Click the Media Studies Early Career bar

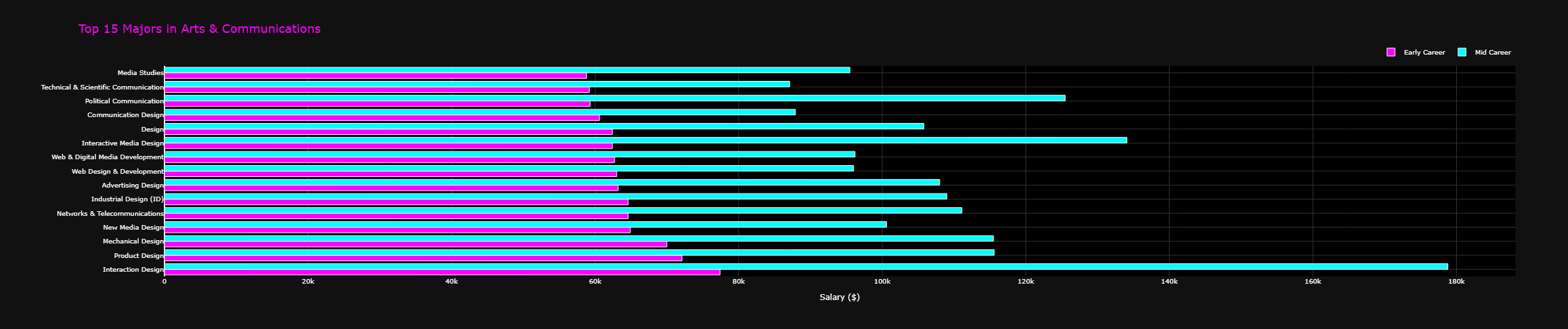click(375, 76)
